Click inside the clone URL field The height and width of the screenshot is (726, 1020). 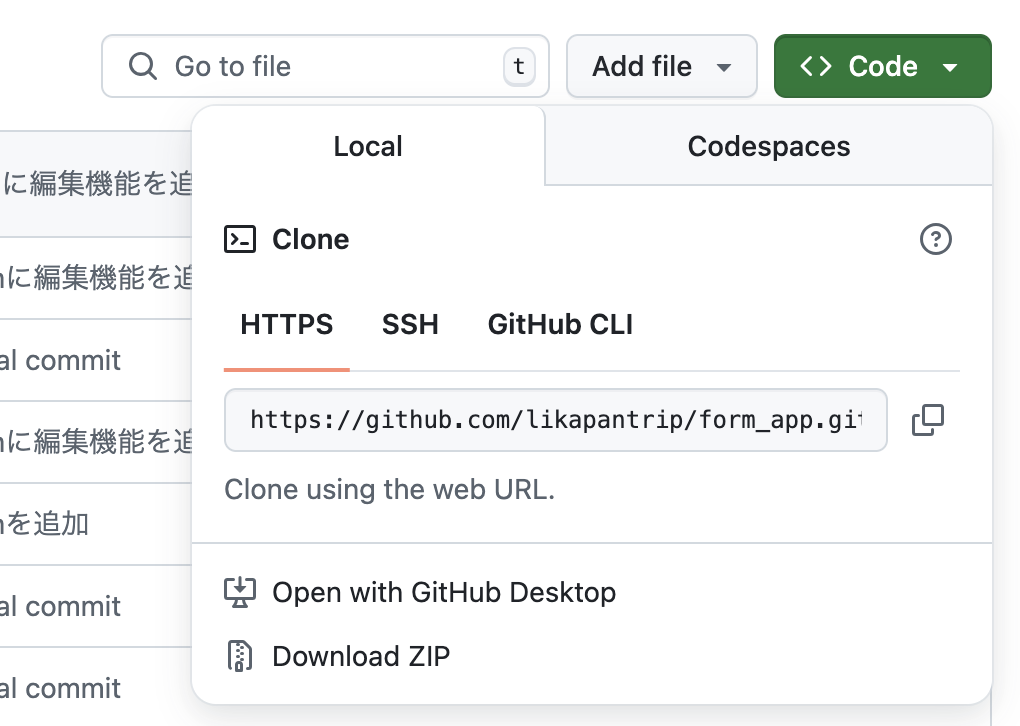pos(556,420)
